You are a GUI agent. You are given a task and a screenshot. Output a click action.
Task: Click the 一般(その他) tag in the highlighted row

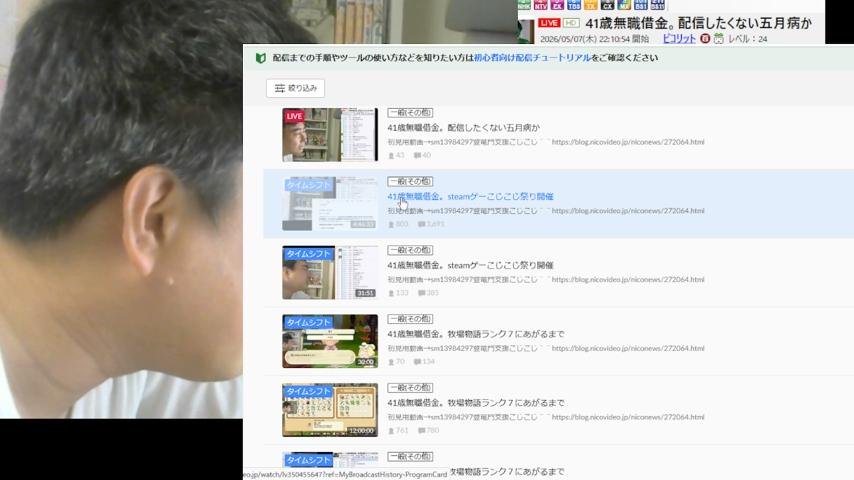coord(410,181)
